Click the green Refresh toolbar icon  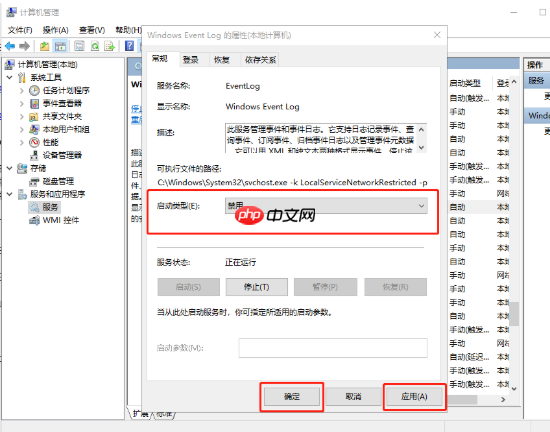coord(95,46)
